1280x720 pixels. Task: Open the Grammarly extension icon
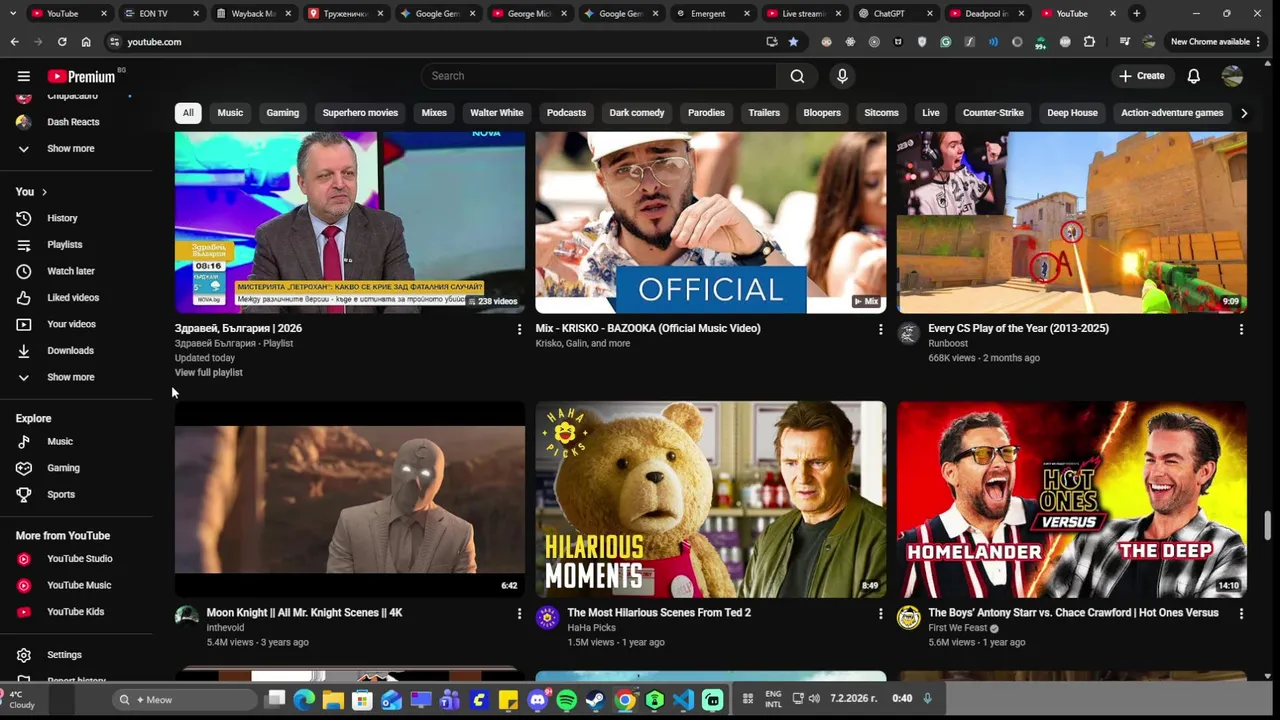click(x=945, y=42)
